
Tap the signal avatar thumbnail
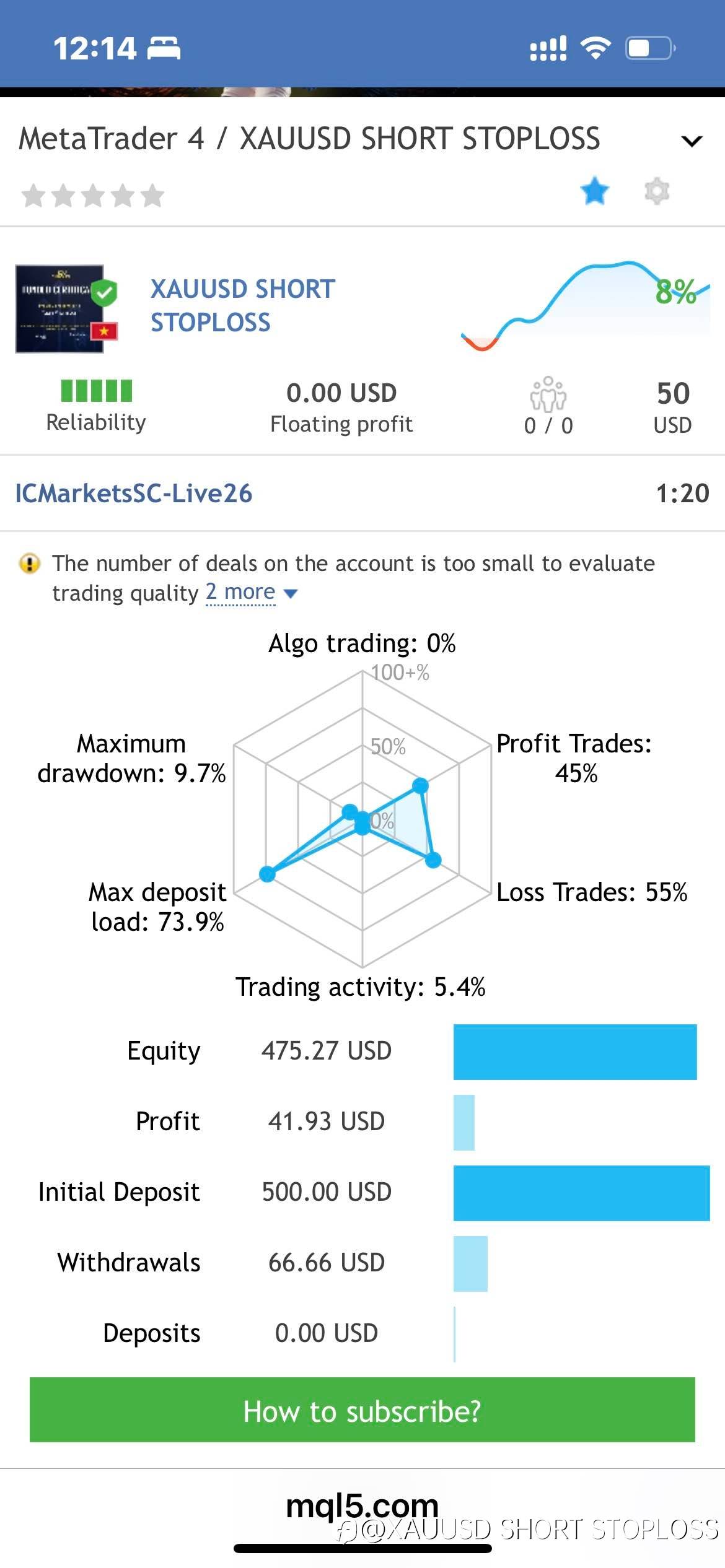pos(60,309)
